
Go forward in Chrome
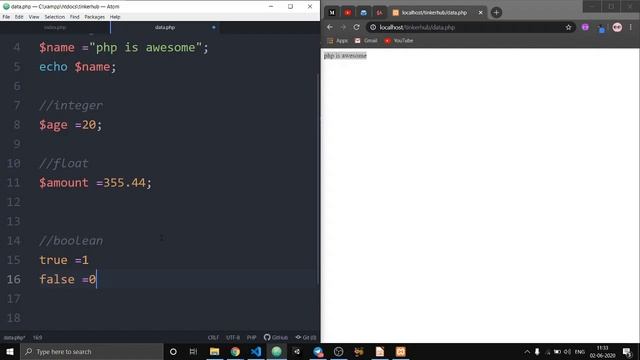(x=343, y=27)
